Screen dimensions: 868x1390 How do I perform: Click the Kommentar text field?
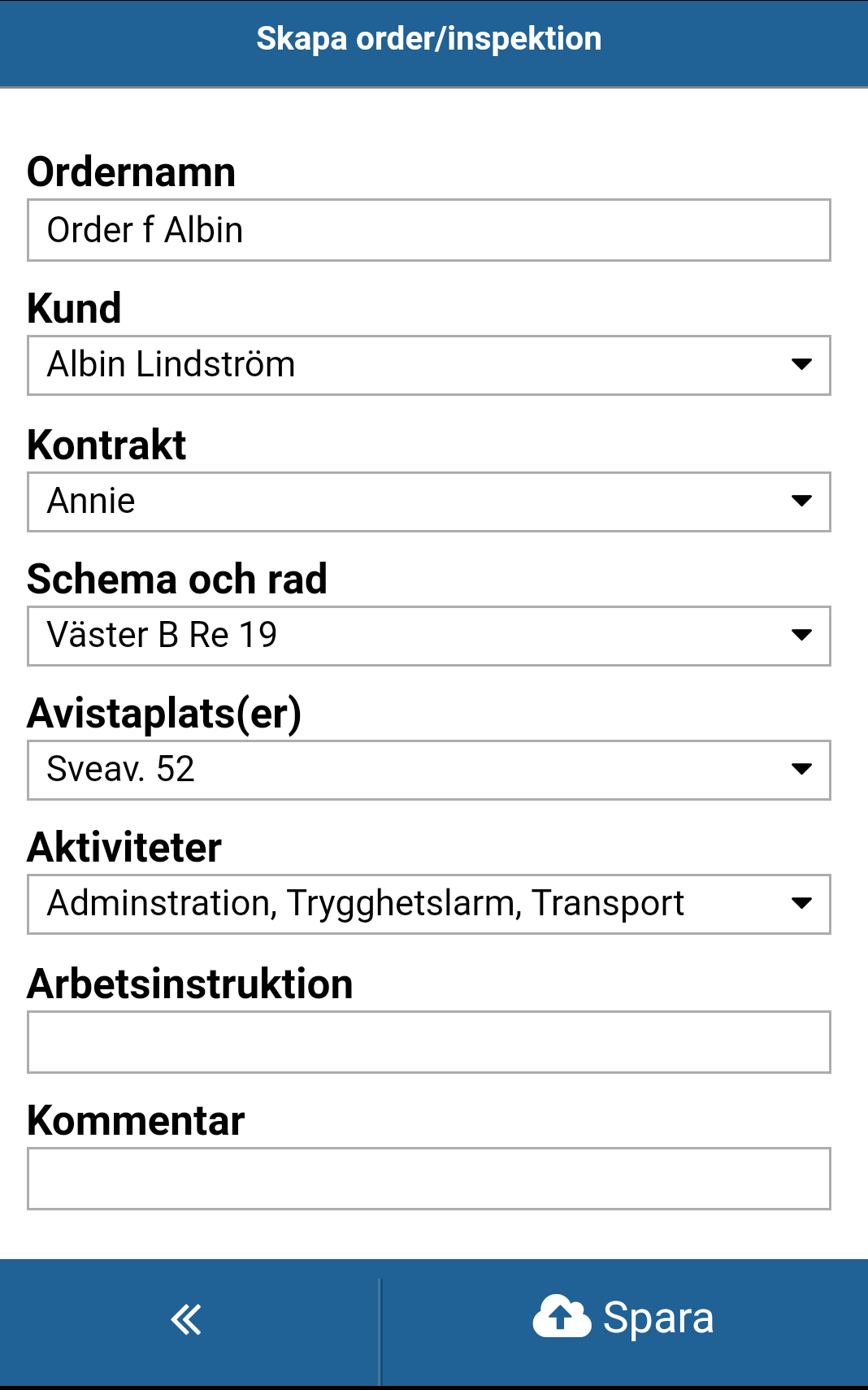pyautogui.click(x=429, y=1179)
